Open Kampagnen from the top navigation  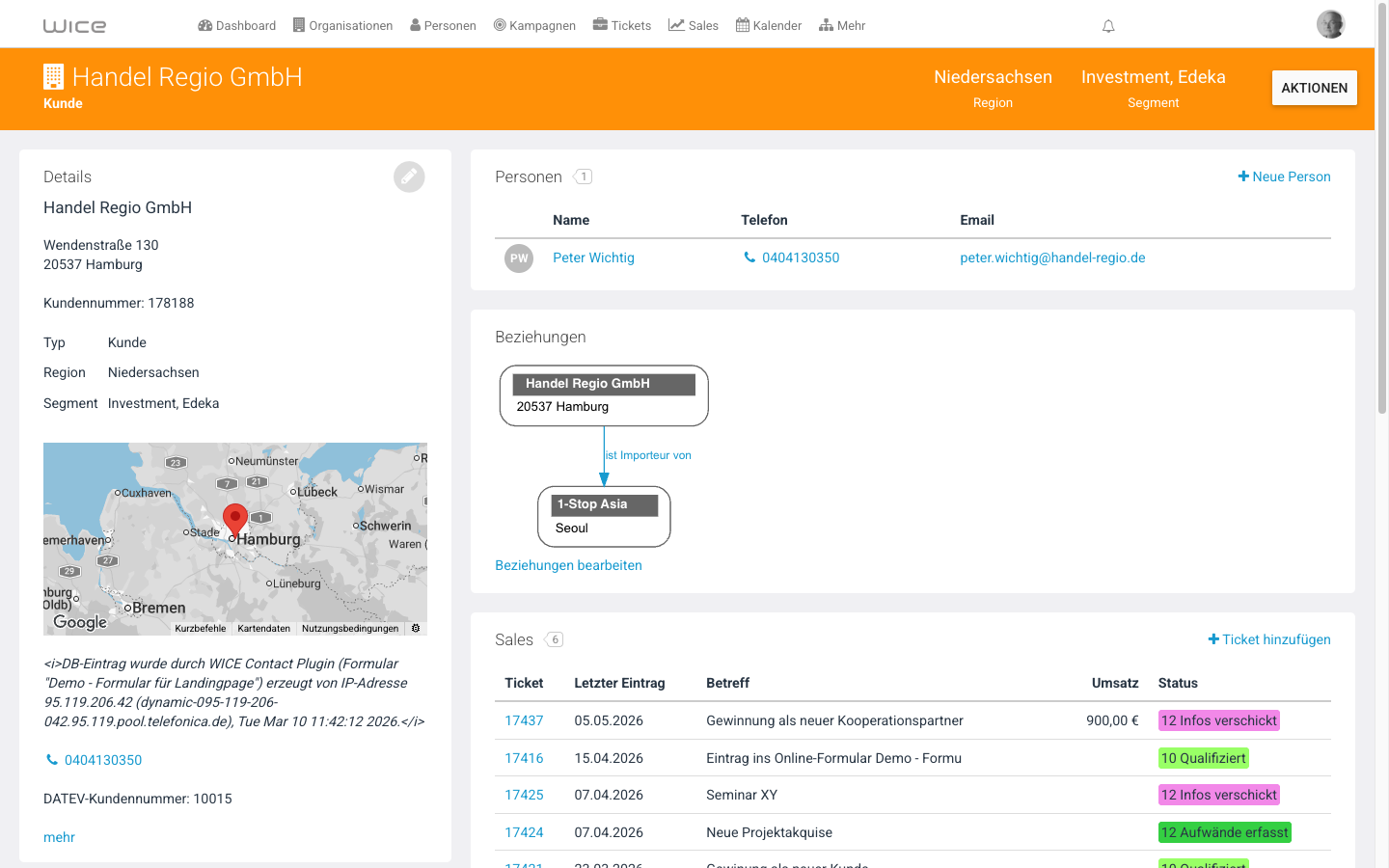(x=534, y=26)
